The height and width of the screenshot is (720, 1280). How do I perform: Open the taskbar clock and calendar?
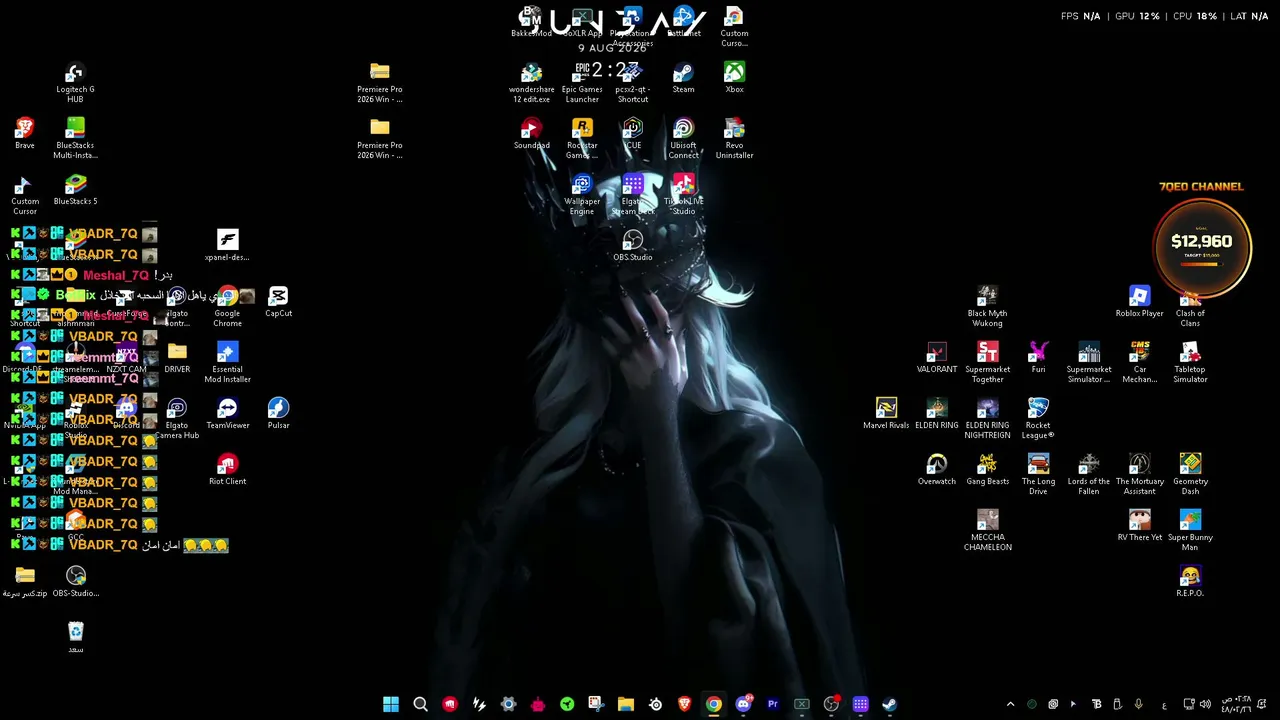point(1236,704)
